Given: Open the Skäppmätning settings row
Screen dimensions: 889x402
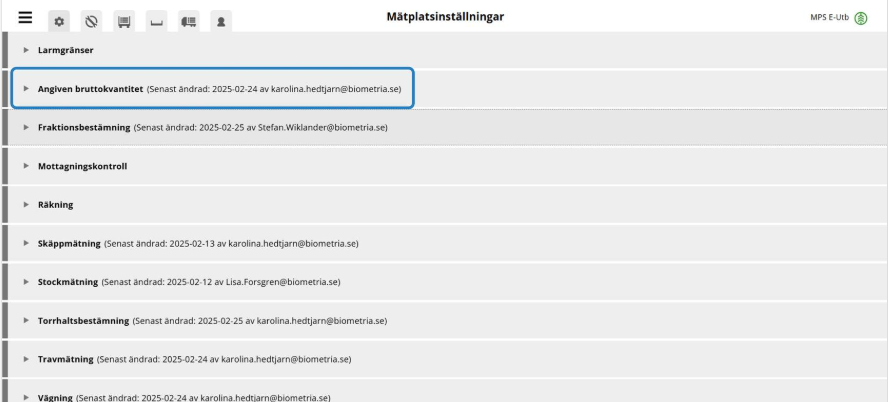Looking at the screenshot, I should click(x=72, y=243).
